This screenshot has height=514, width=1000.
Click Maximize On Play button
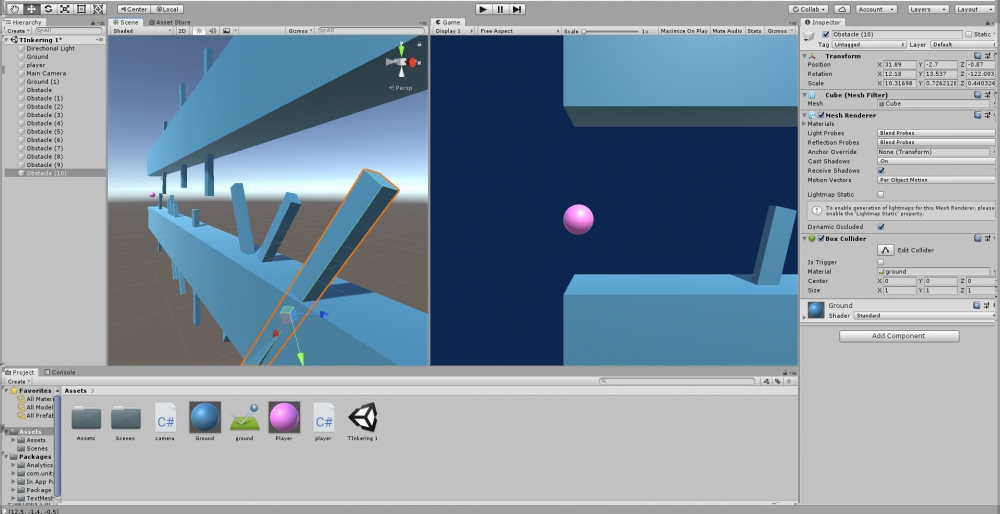684,31
